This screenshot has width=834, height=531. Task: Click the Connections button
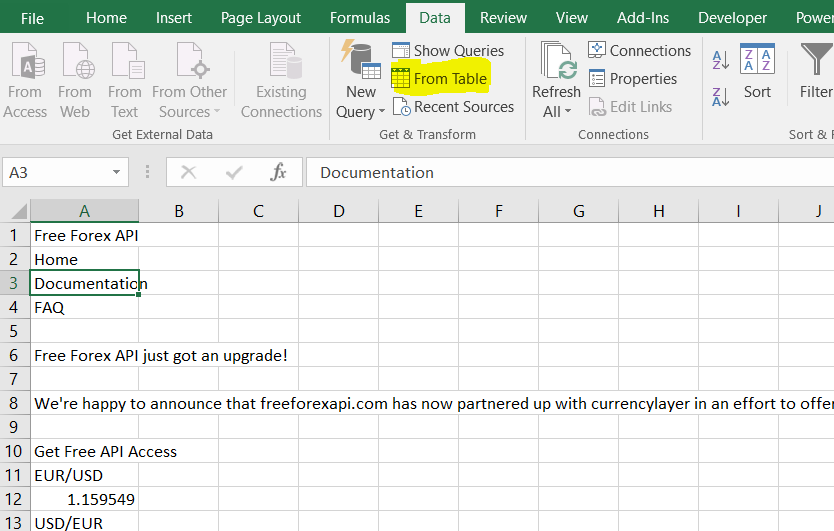tap(639, 51)
